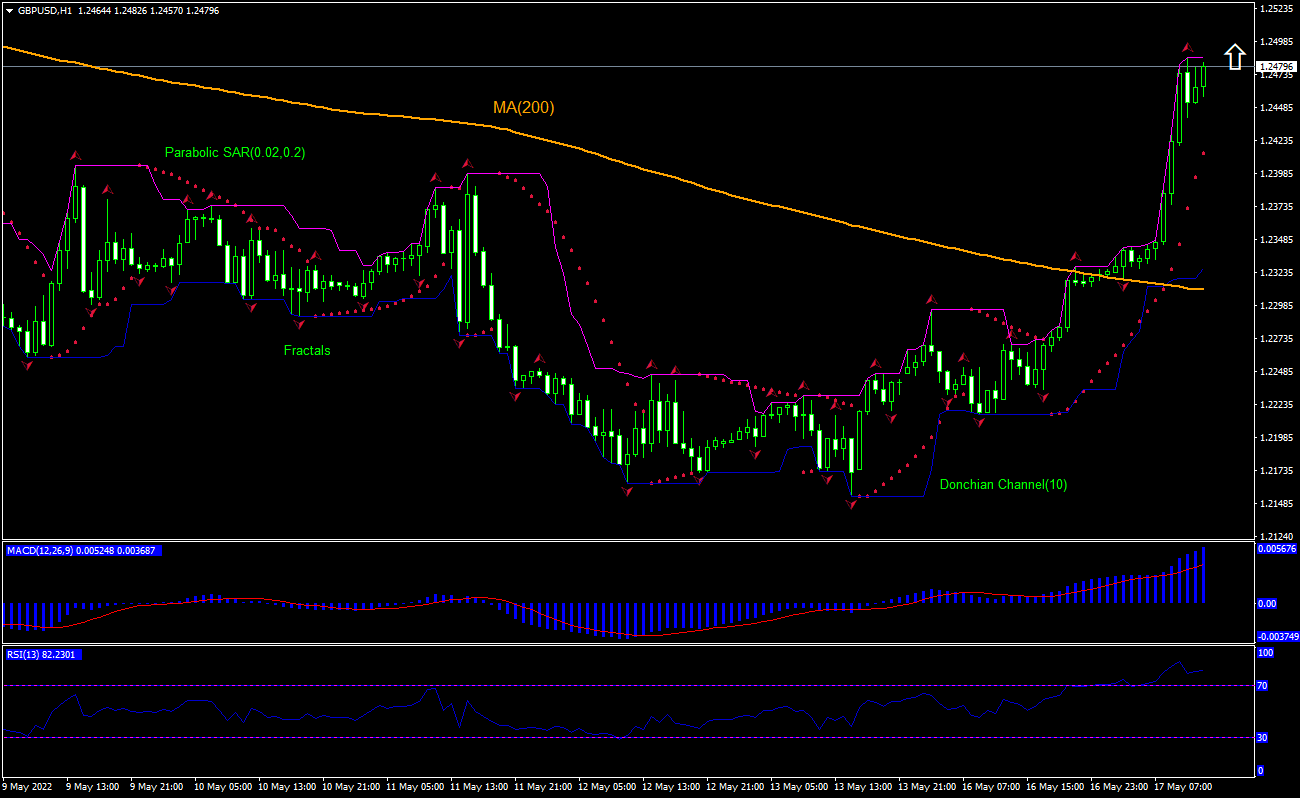The width and height of the screenshot is (1300, 798).
Task: Select the orange MA(200) label
Action: (523, 107)
